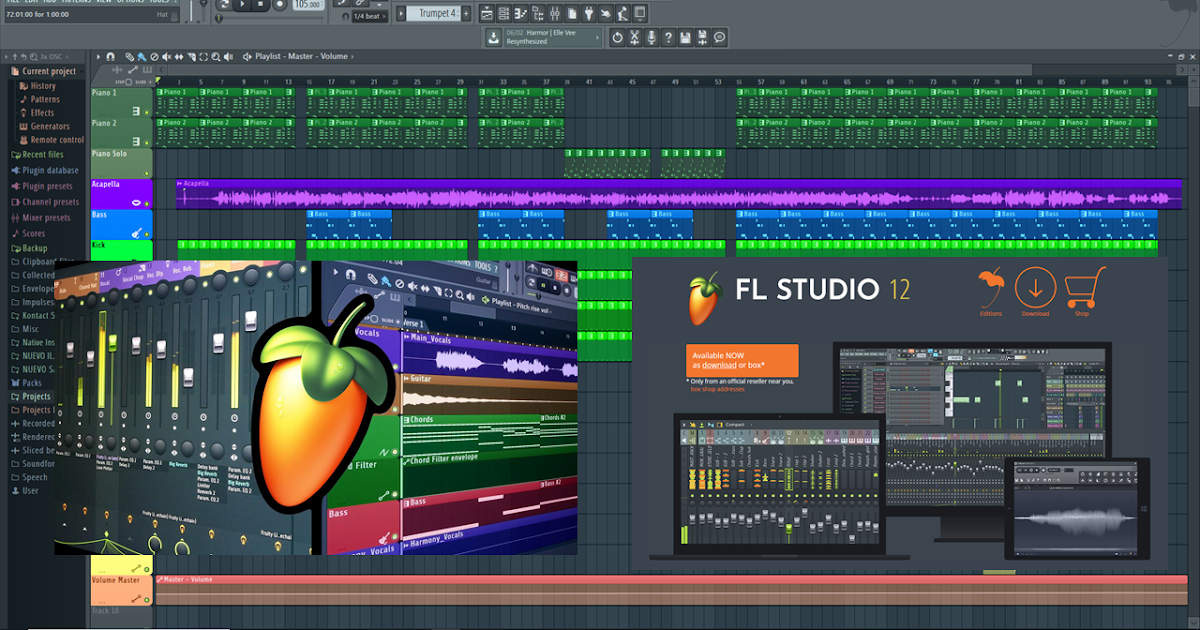Screen dimensions: 1200x630
Task: Open Remote control under Current project
Action: [x=52, y=140]
